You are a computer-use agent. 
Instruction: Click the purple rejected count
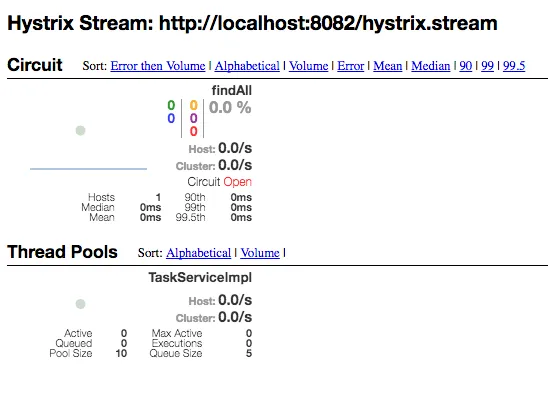tap(193, 118)
